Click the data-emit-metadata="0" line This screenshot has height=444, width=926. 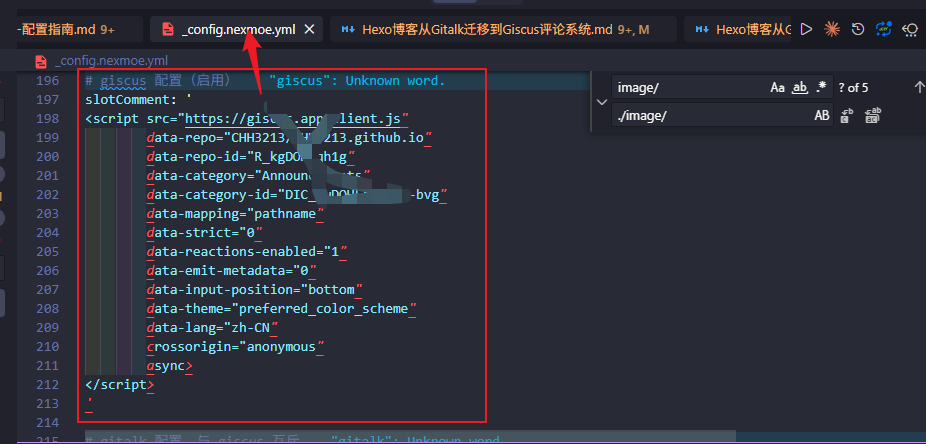pyautogui.click(x=232, y=270)
